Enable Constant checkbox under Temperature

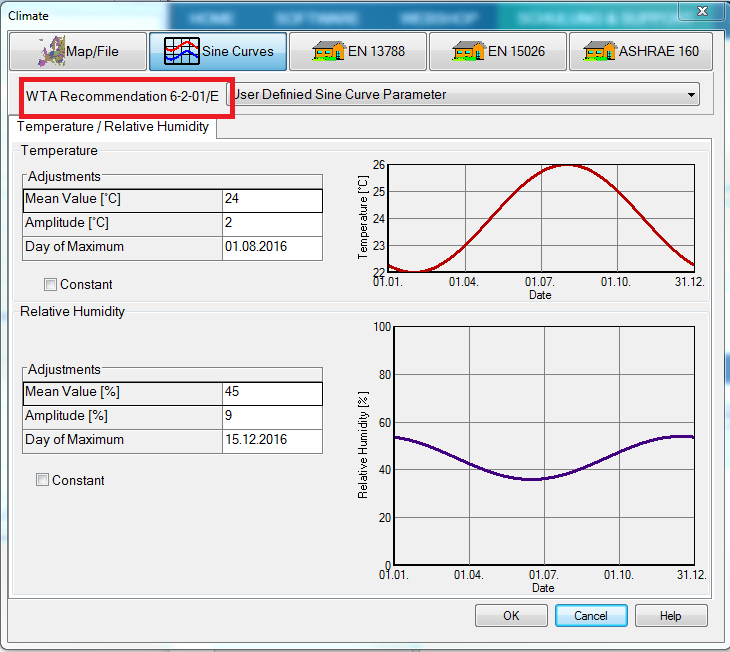tap(50, 285)
